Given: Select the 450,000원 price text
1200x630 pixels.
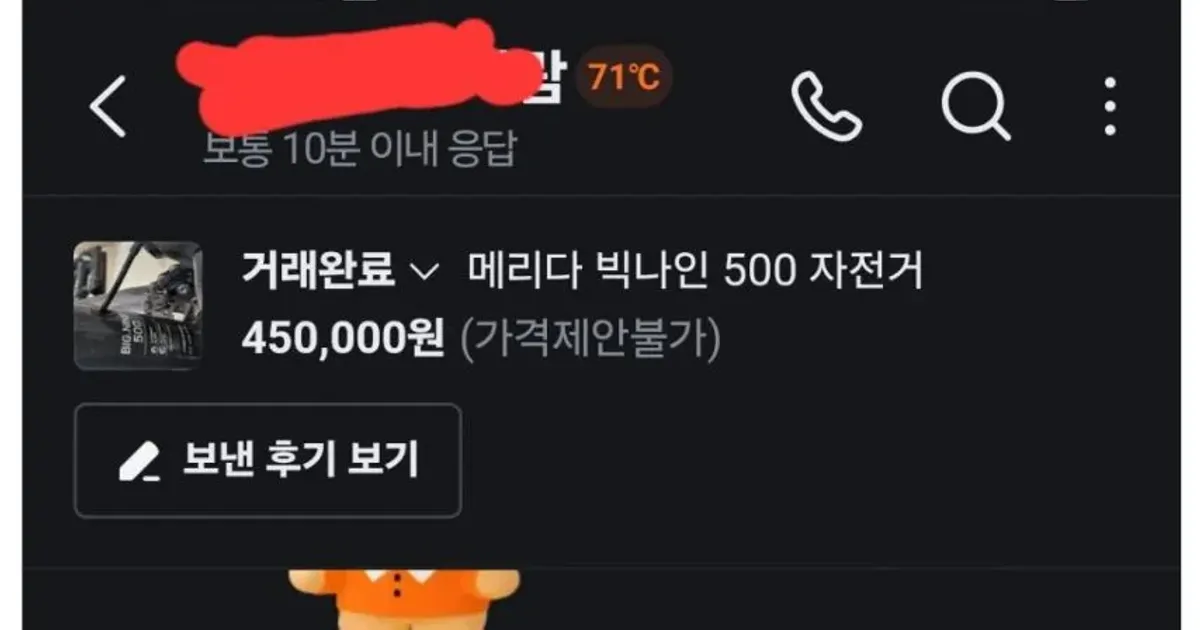Looking at the screenshot, I should point(343,341).
